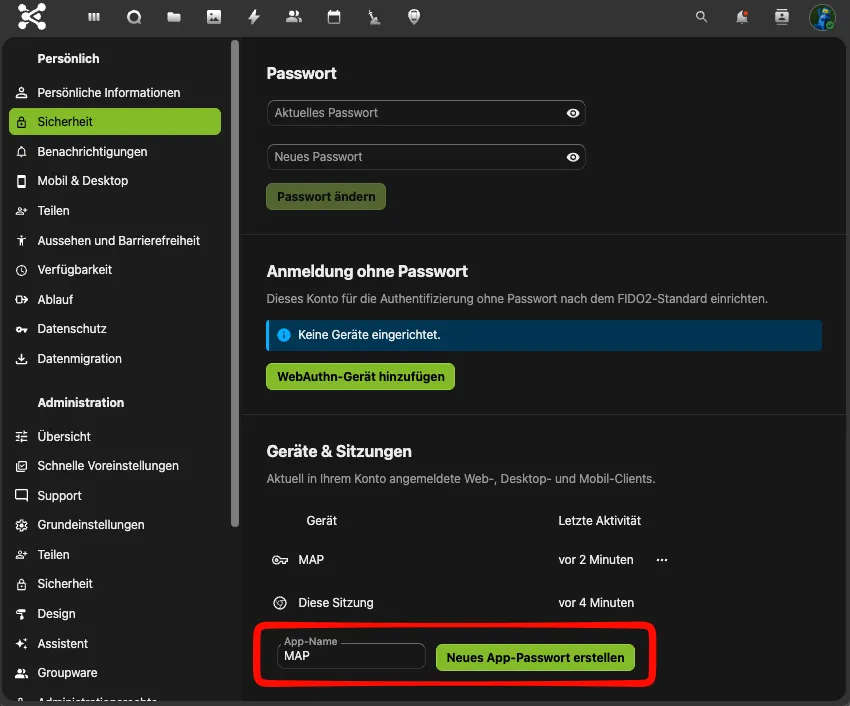Click the Nextcloud logo in the top bar

[32, 16]
